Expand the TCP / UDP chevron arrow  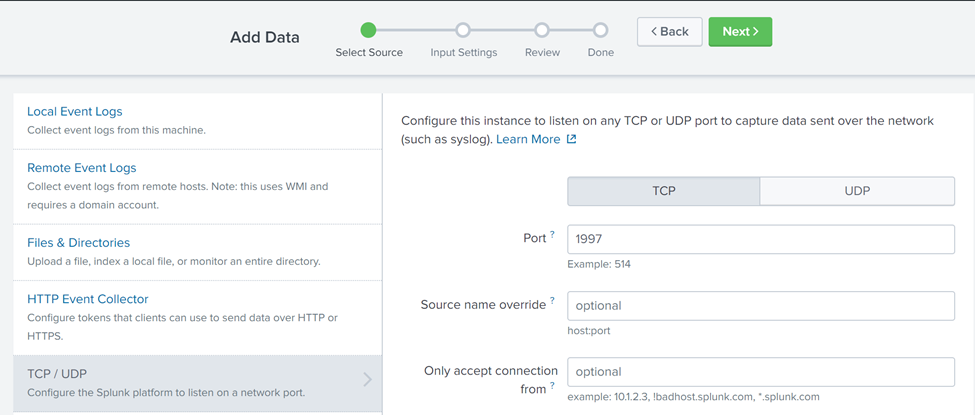(367, 380)
